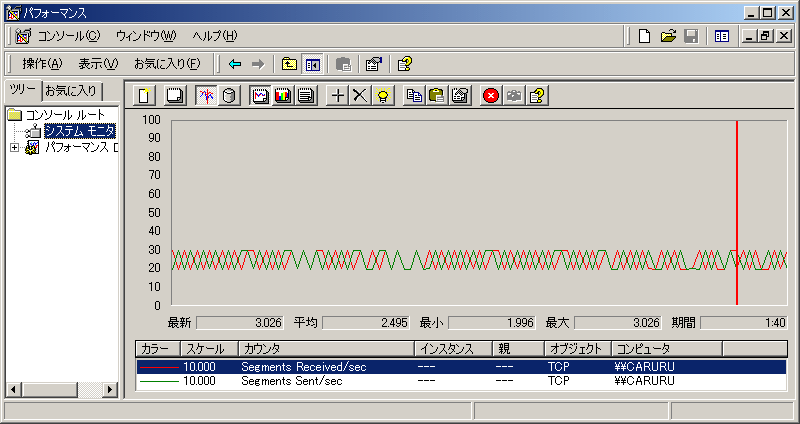Image resolution: width=800 pixels, height=424 pixels.
Task: Delete the selected counter with X icon
Action: point(359,96)
